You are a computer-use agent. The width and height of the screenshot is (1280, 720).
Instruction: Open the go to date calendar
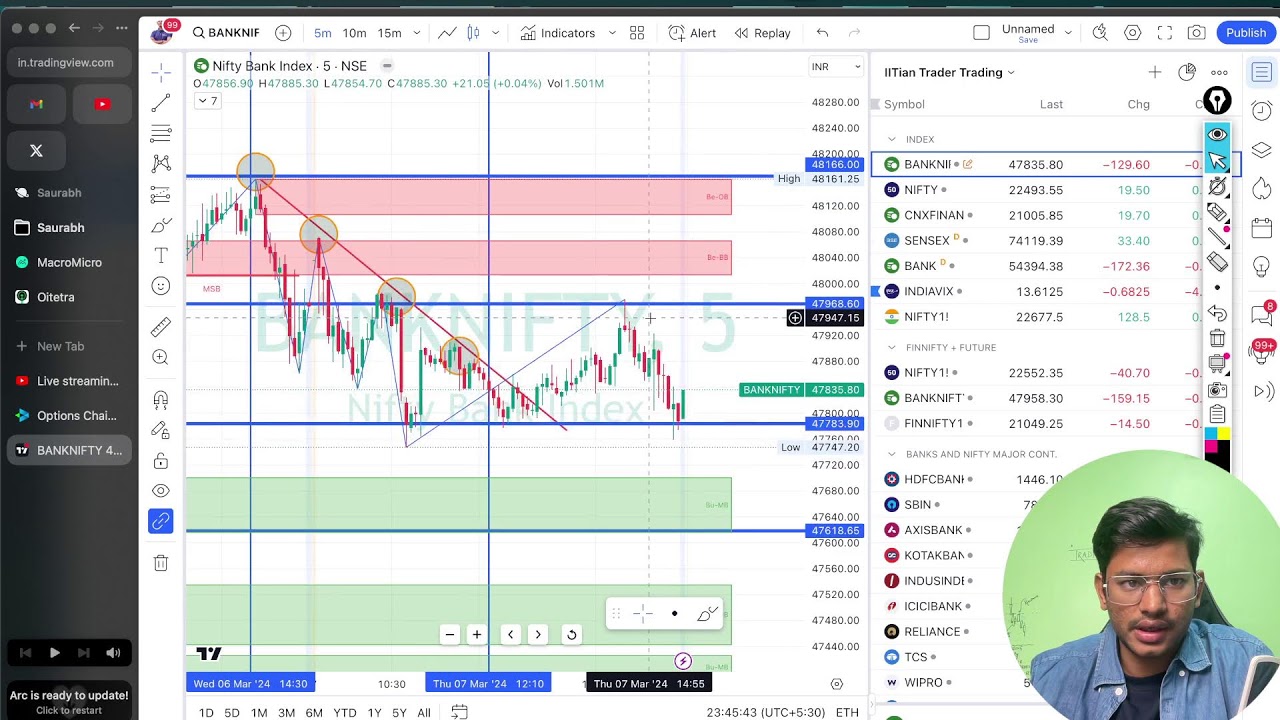(459, 712)
